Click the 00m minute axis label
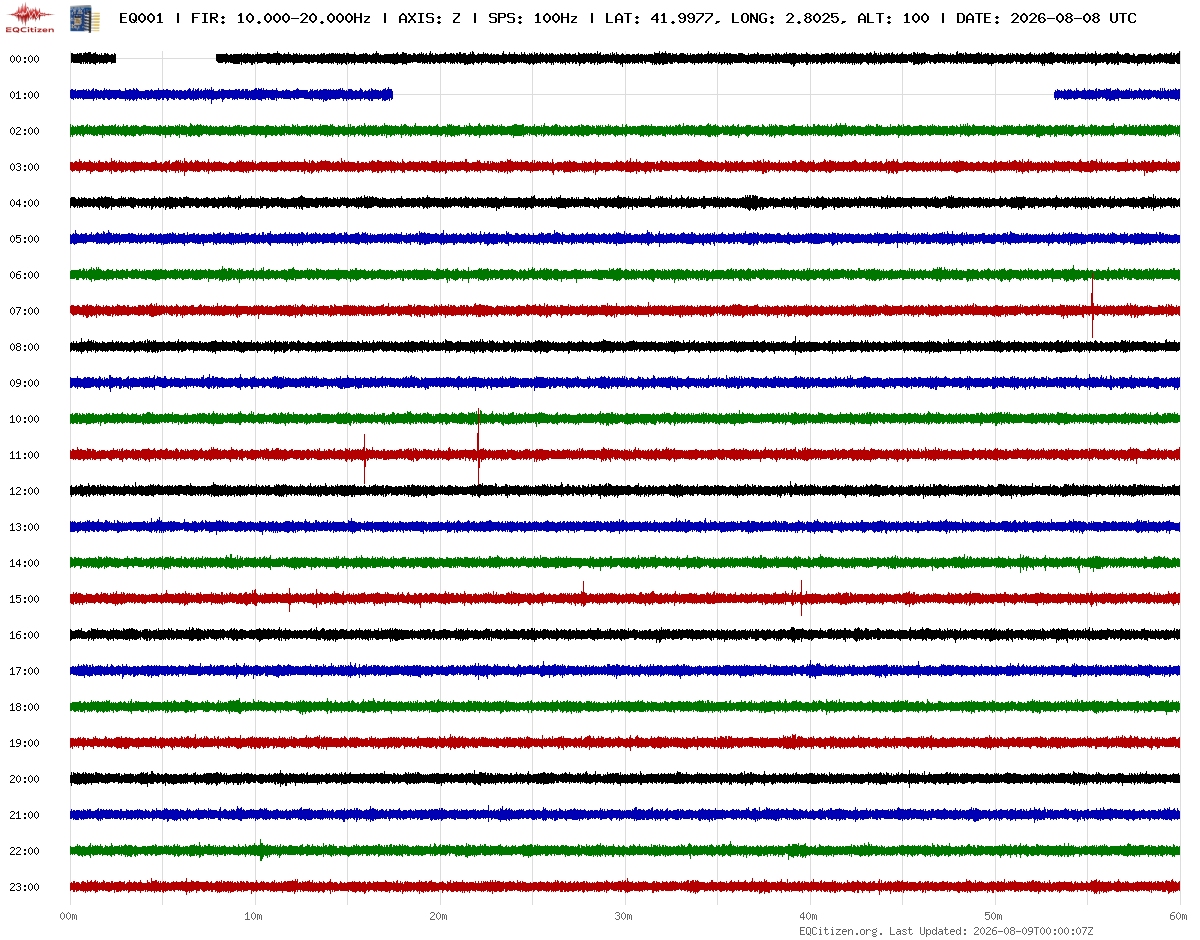This screenshot has width=1200, height=940. coord(69,916)
